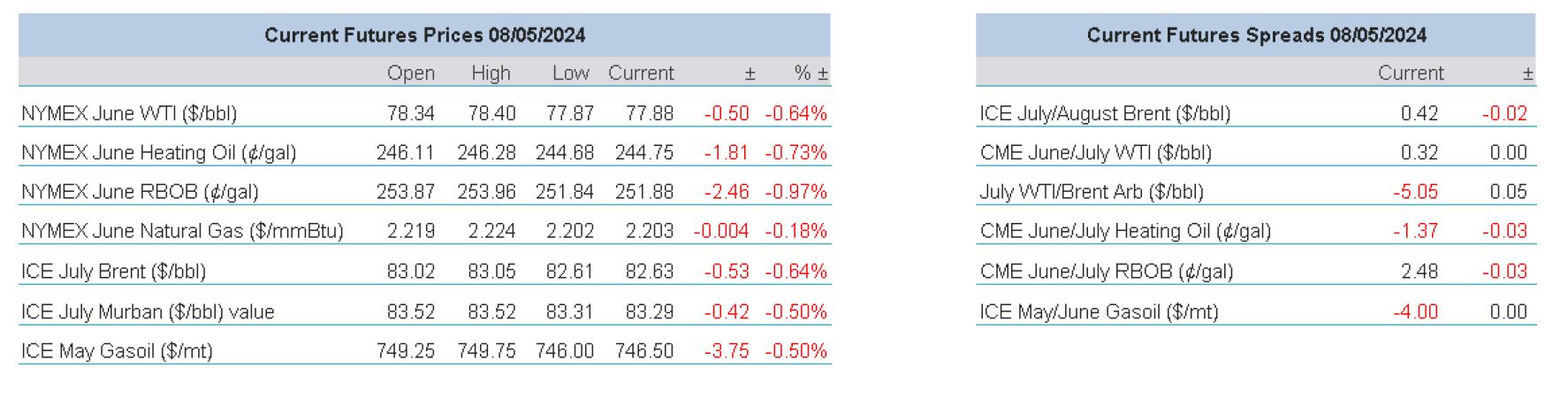The image size is (1568, 414).
Task: Click the NYMEX June Natural Gas label
Action: (x=182, y=231)
